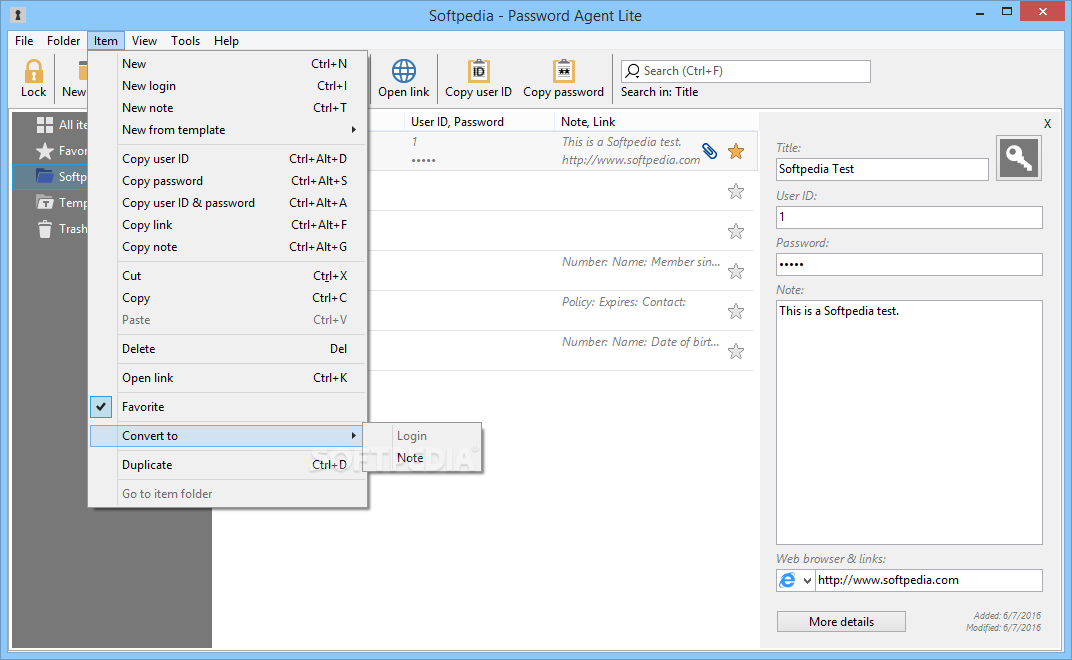Select Softpedia folder icon in sidebar
The width and height of the screenshot is (1072, 660).
click(44, 176)
